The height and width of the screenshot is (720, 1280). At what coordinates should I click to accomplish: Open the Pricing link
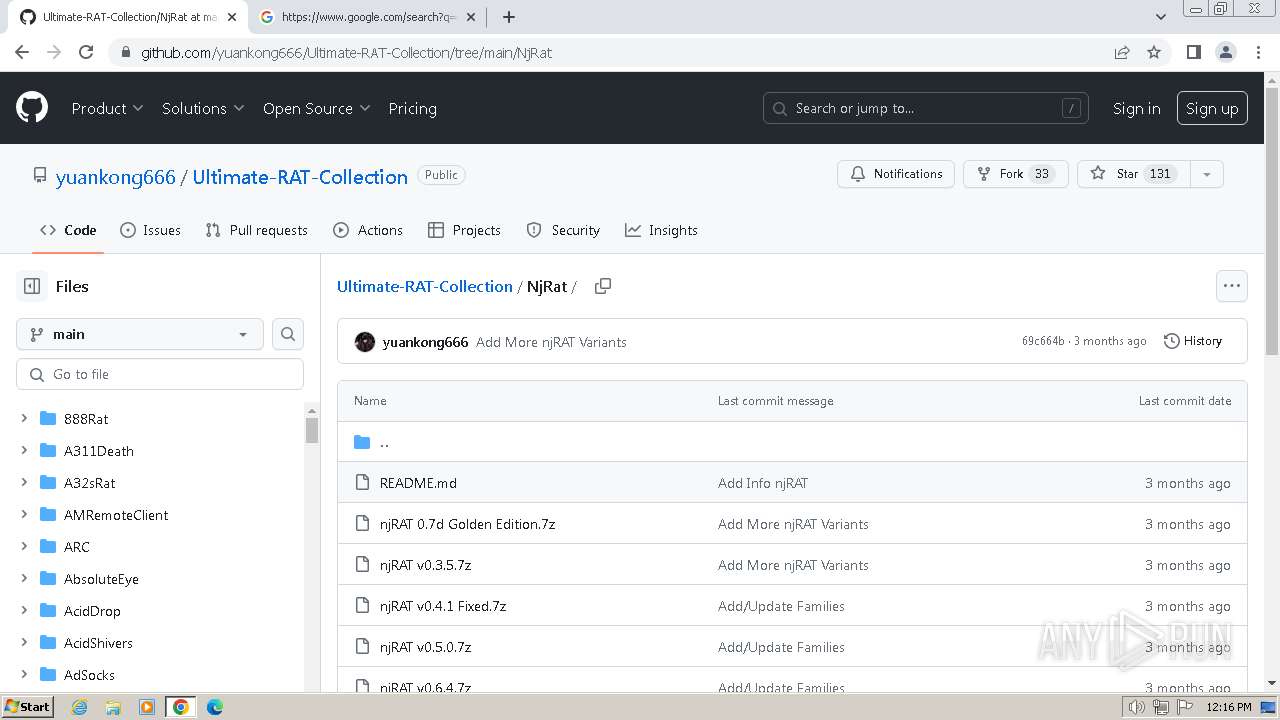click(x=412, y=108)
